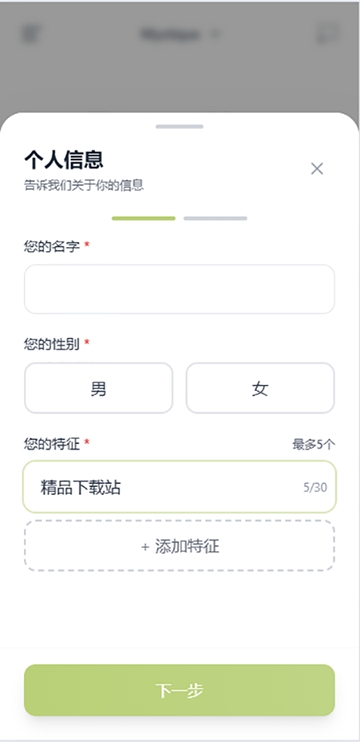Choose 男 as gender
The image size is (360, 742).
pos(98,388)
